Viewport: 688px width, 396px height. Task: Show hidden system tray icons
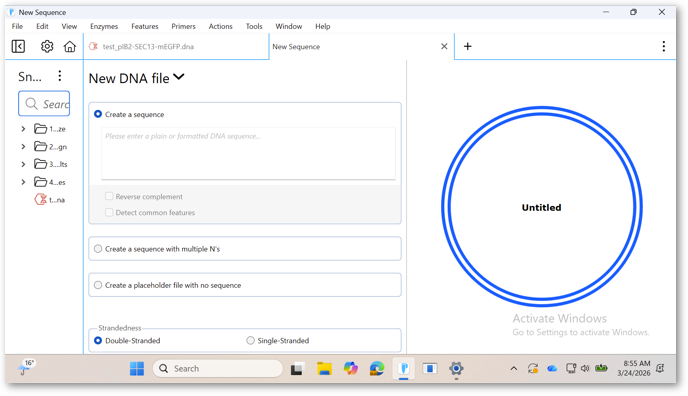point(514,369)
